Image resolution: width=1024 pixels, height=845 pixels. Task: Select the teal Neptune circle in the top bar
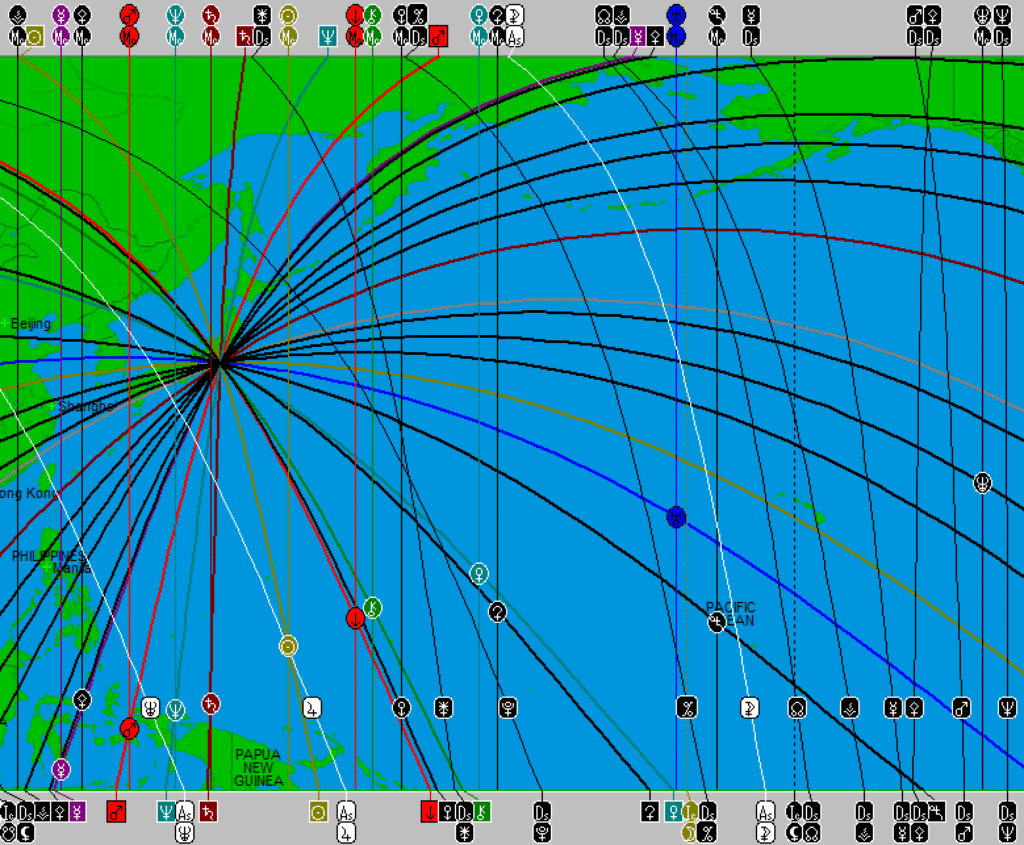(x=176, y=15)
